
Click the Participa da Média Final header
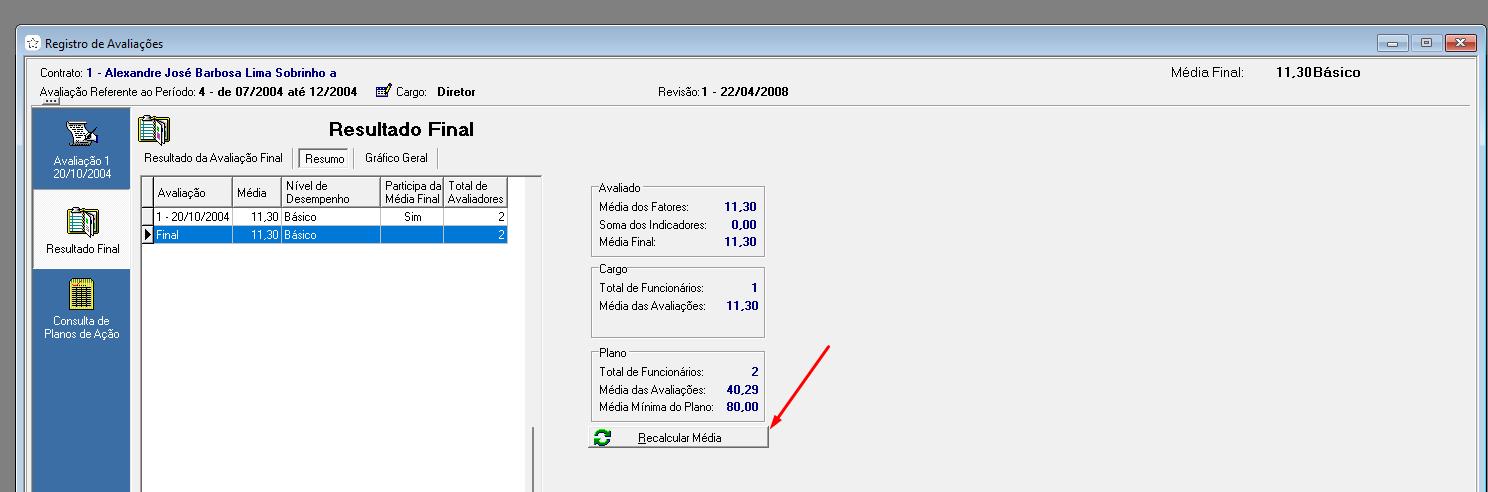(x=412, y=192)
